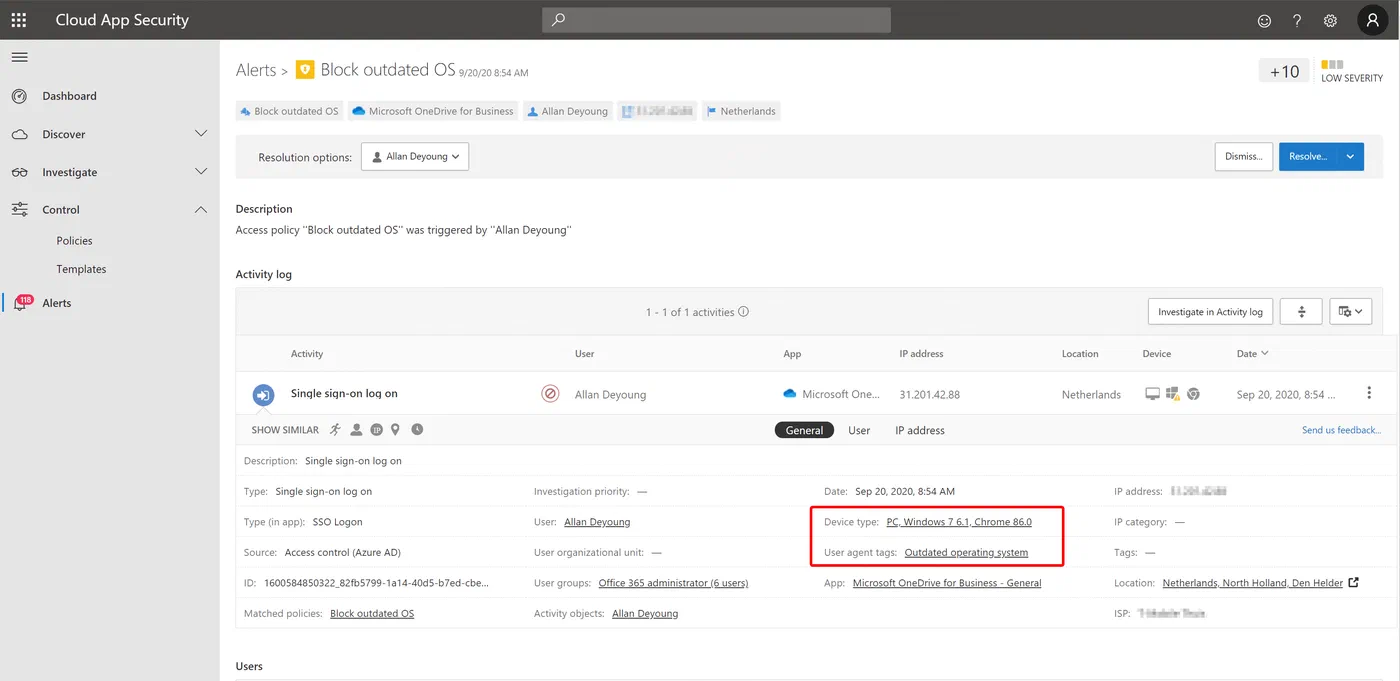Image resolution: width=1400 pixels, height=681 pixels.
Task: Open matched policy Block outdated OS link
Action: tap(372, 613)
